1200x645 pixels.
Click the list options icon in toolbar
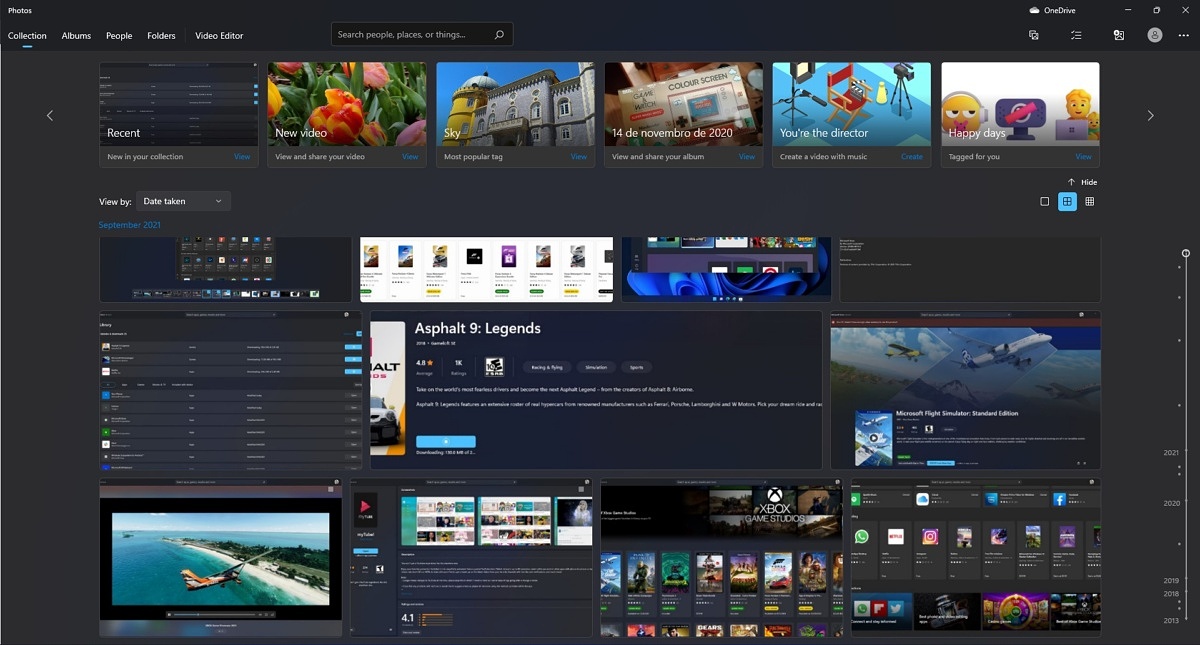click(x=1076, y=35)
